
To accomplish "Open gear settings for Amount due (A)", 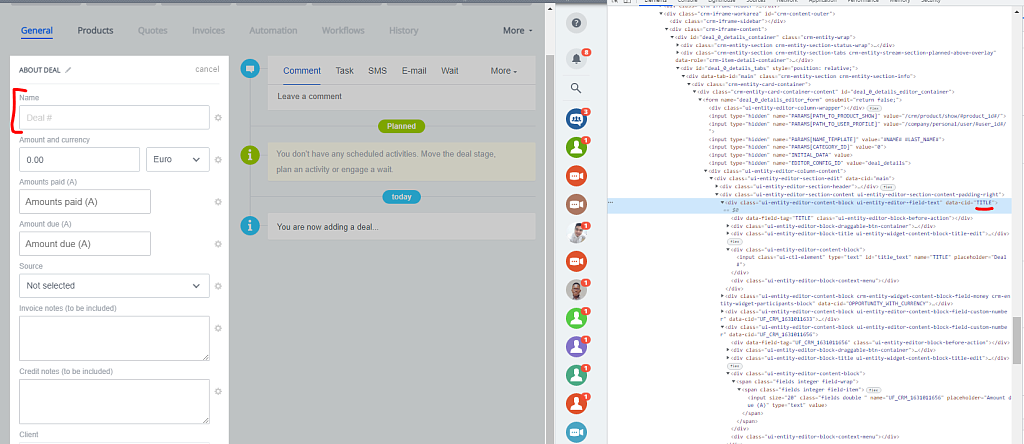I will click(218, 244).
